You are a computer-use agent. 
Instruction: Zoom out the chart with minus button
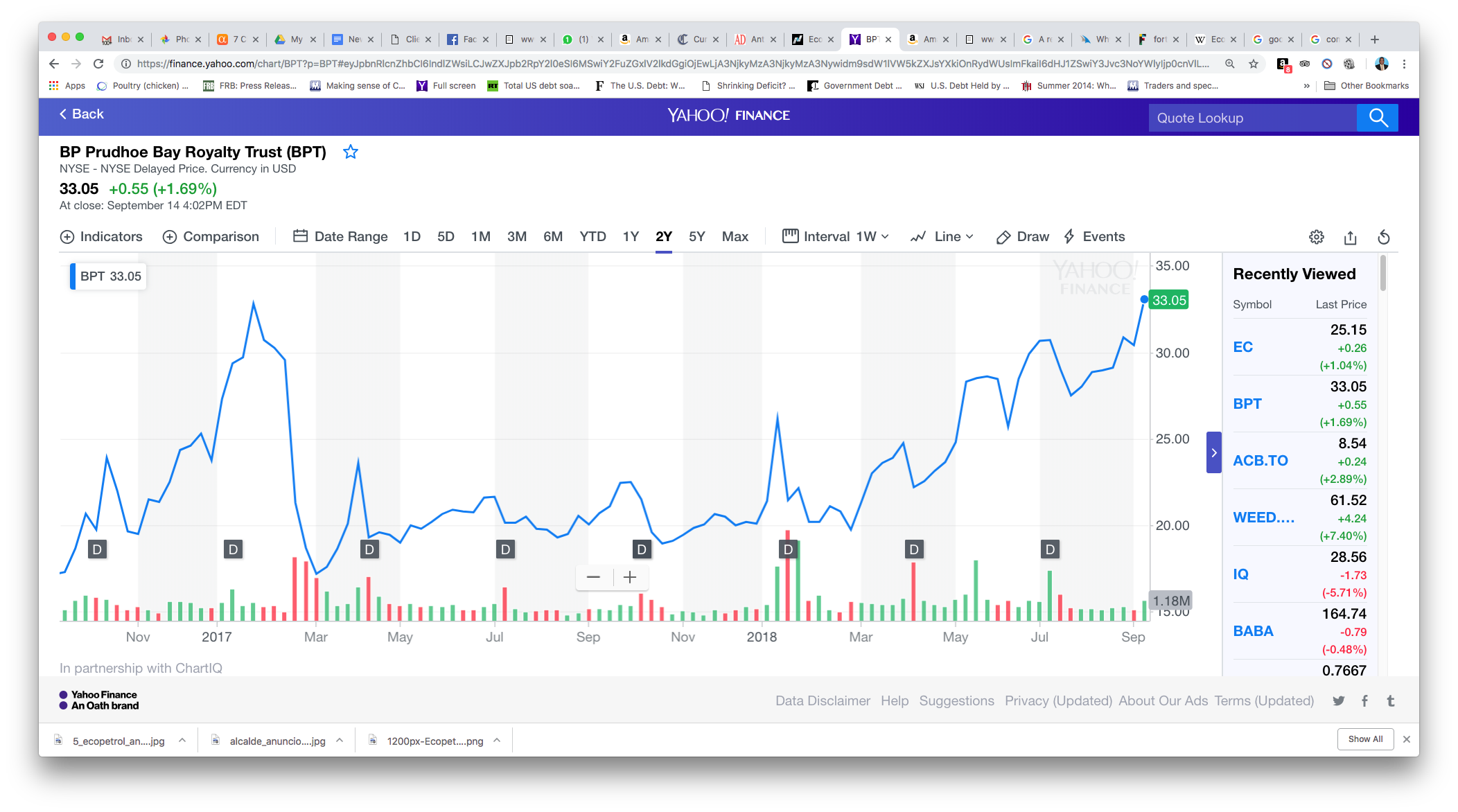[593, 577]
